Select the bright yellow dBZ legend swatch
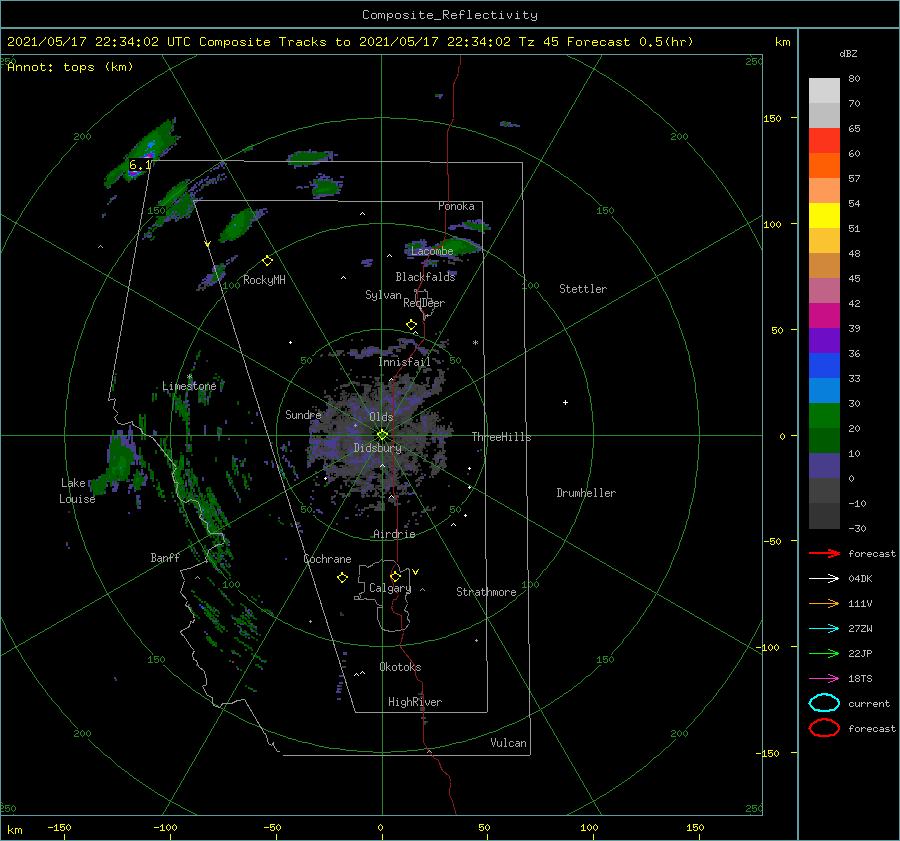 [x=824, y=215]
